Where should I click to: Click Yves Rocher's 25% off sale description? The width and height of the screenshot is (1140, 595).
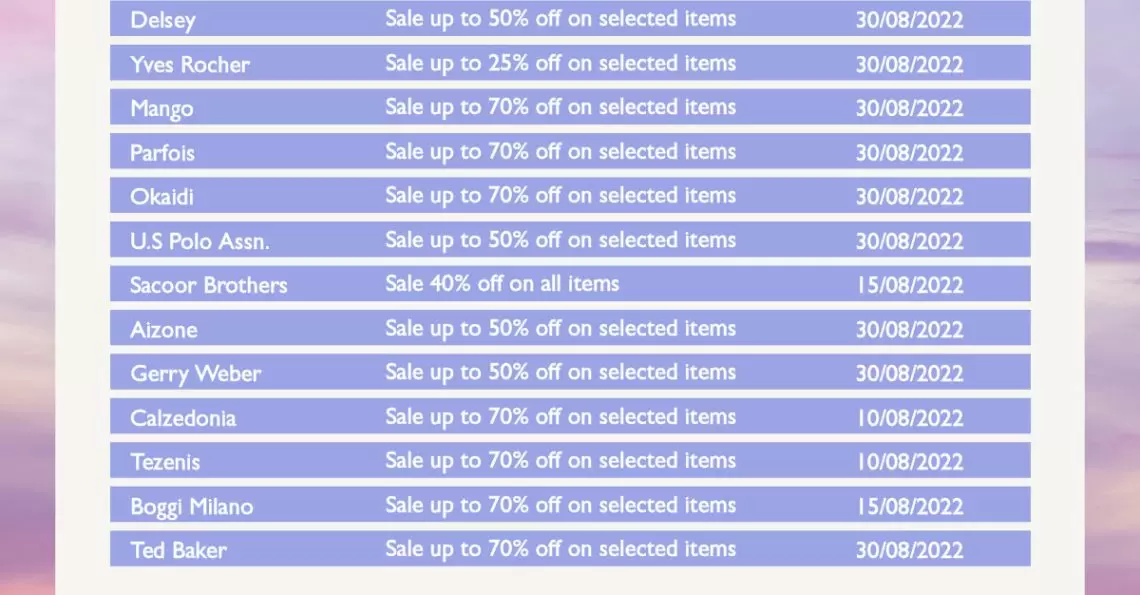pos(561,63)
